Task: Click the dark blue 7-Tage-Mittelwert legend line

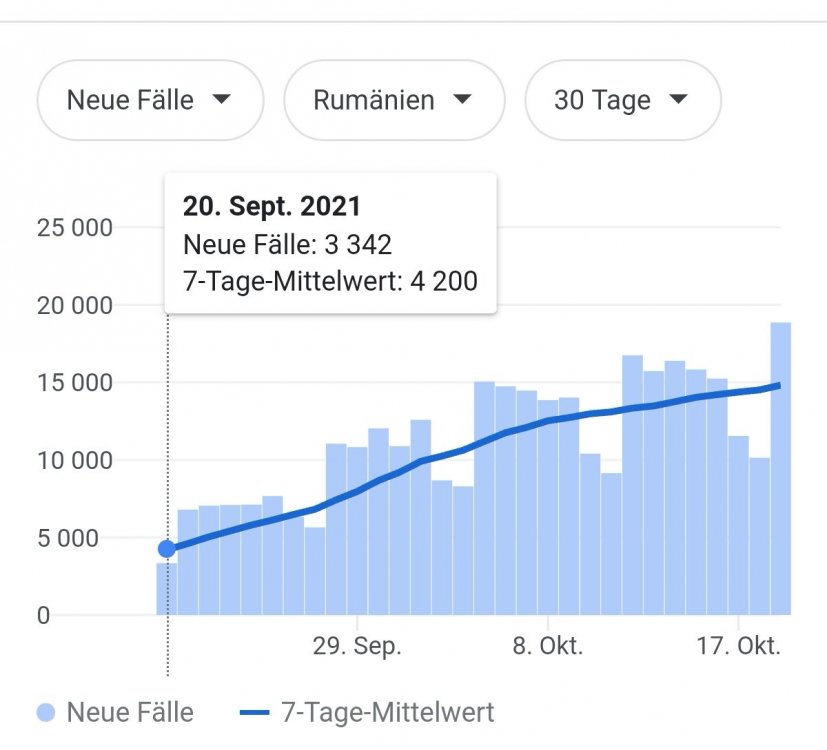Action: [254, 713]
